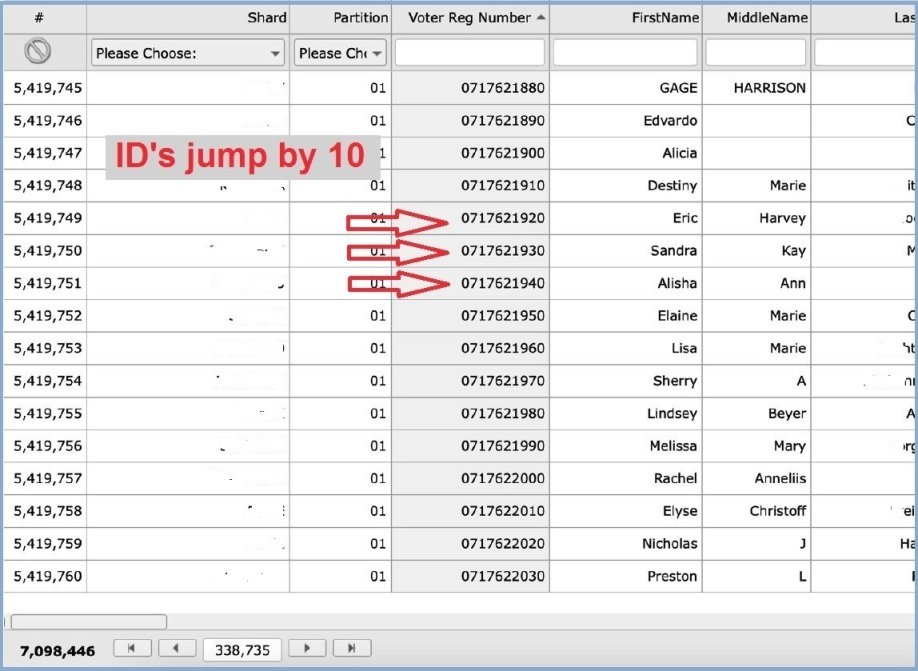Screen dimensions: 918x671
Task: Sort by the FirstName column header
Action: point(664,18)
